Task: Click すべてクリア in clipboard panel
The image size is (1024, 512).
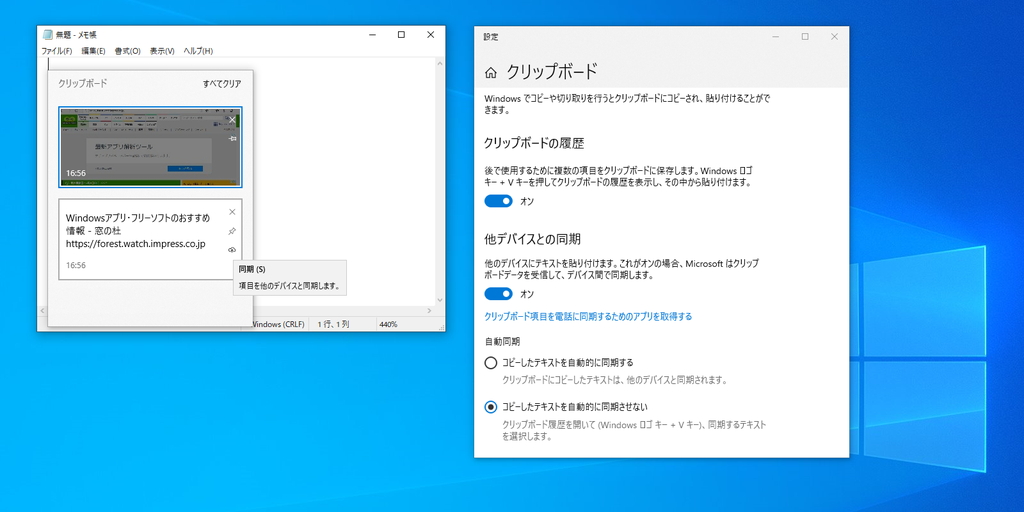Action: (221, 84)
